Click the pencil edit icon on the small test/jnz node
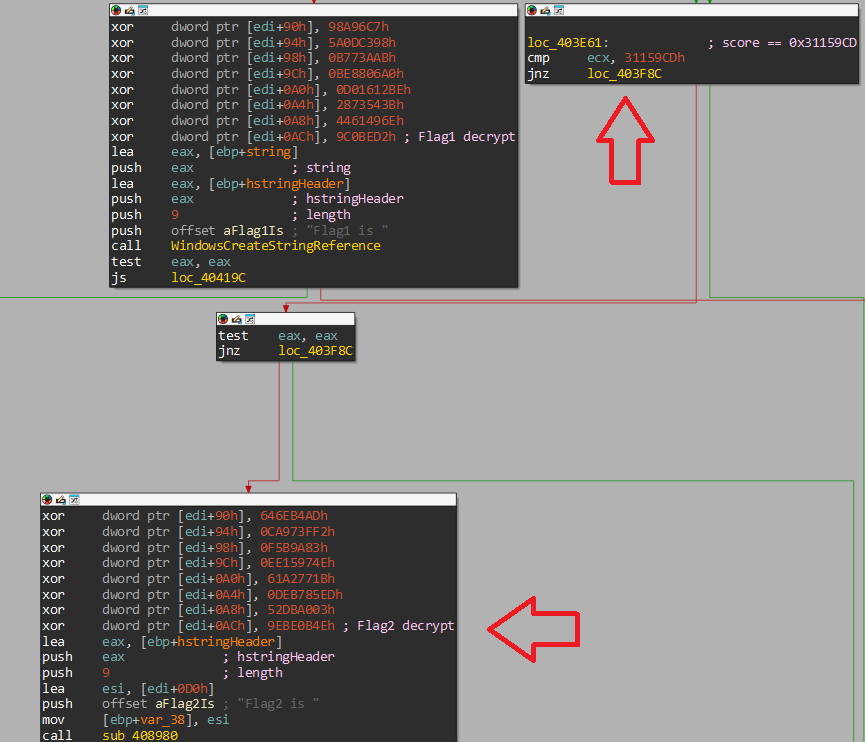Image resolution: width=865 pixels, height=742 pixels. pos(237,319)
